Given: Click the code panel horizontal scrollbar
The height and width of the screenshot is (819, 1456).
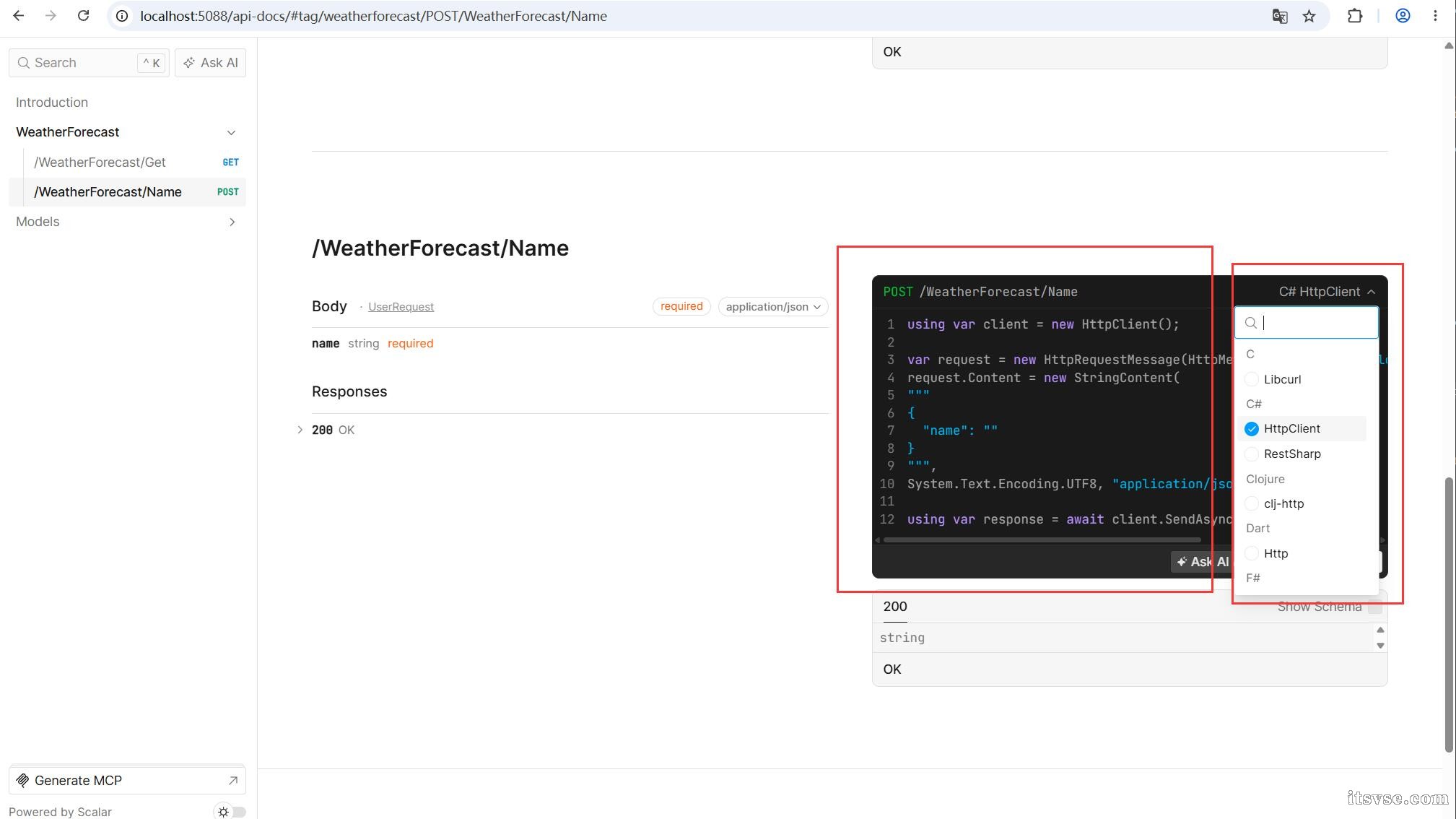Looking at the screenshot, I should click(1041, 539).
